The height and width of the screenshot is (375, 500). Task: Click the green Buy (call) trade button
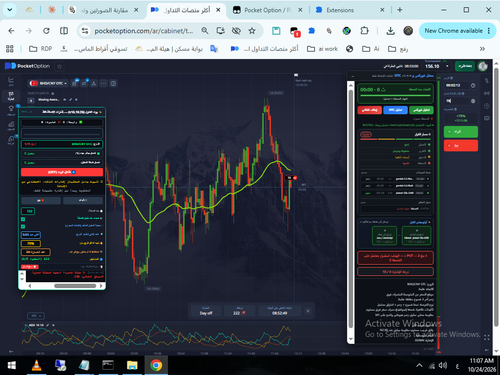click(461, 132)
